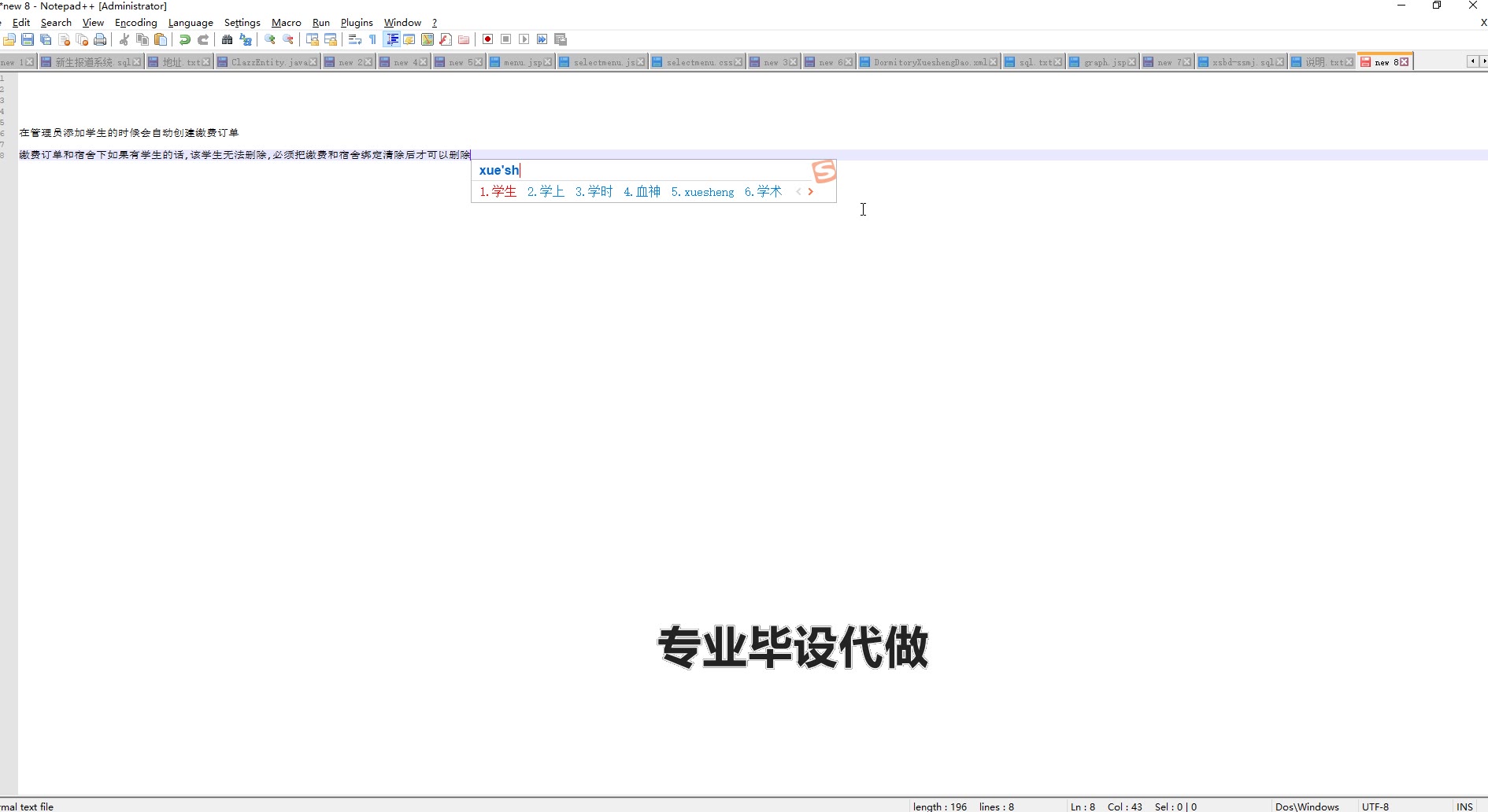Image resolution: width=1488 pixels, height=812 pixels.
Task: Open the UTF-8 encoding selector
Action: [1375, 806]
